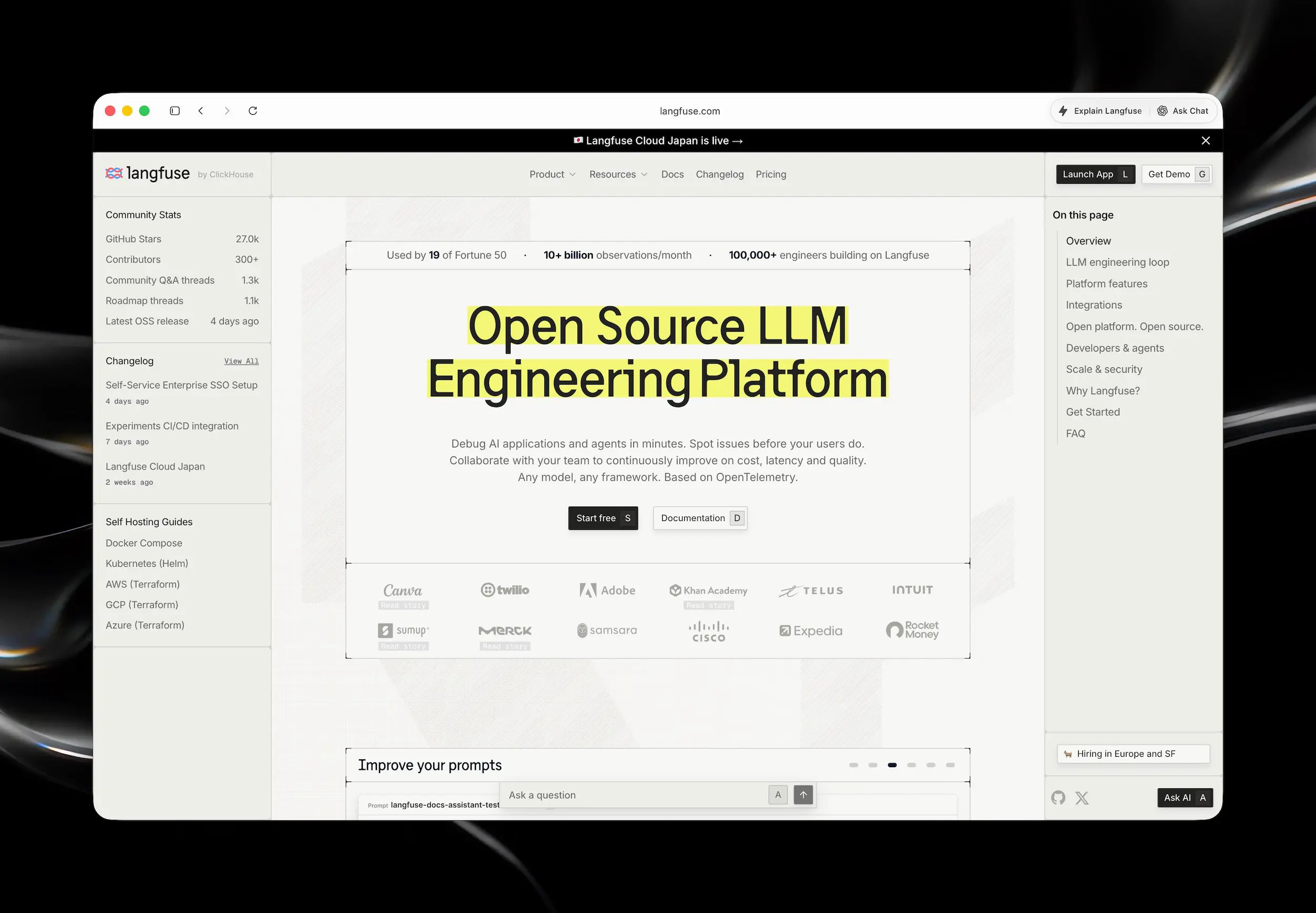Click the TELUS customer logo
The height and width of the screenshot is (913, 1316).
click(811, 591)
